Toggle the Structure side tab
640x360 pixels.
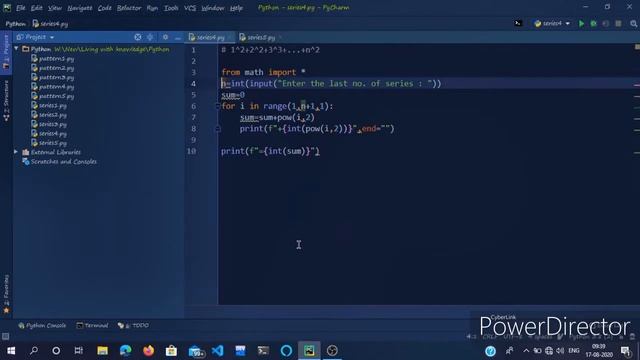[6, 101]
